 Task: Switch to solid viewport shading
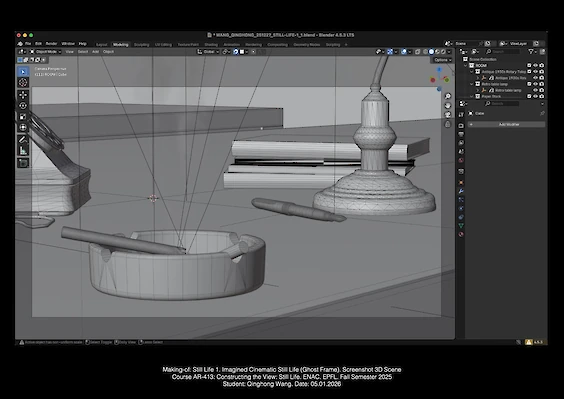tap(431, 51)
